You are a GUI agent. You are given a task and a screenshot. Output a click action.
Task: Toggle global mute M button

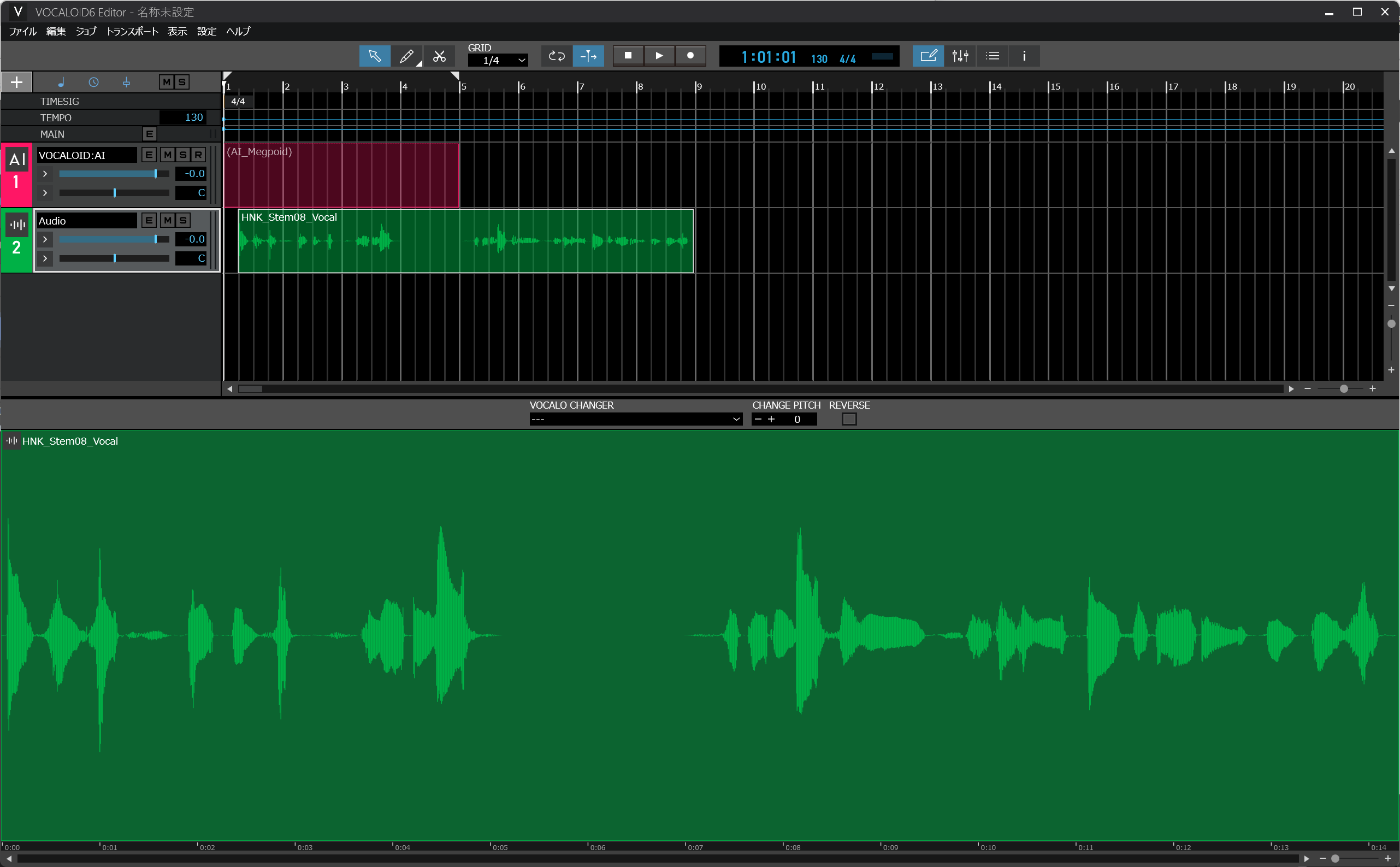tap(166, 82)
